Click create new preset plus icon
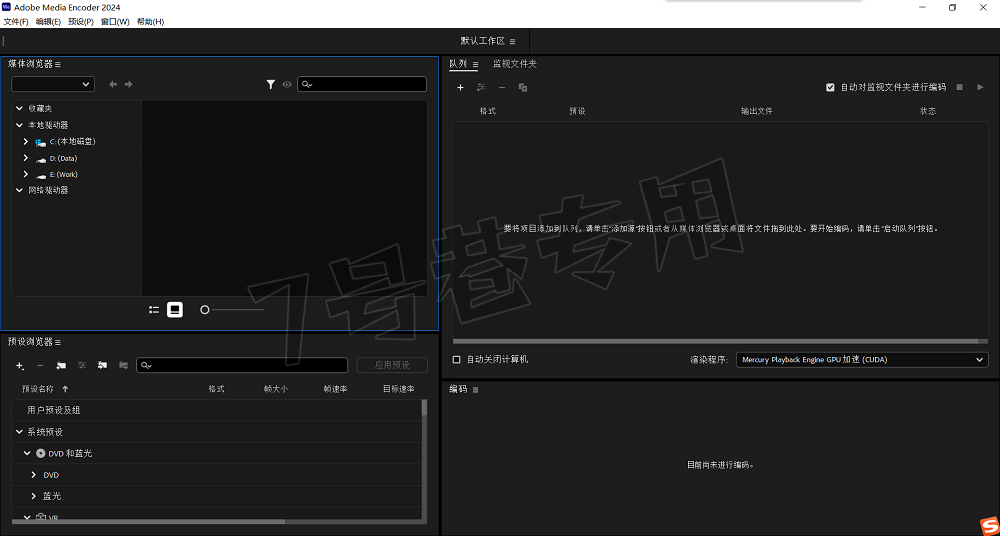 [x=20, y=366]
